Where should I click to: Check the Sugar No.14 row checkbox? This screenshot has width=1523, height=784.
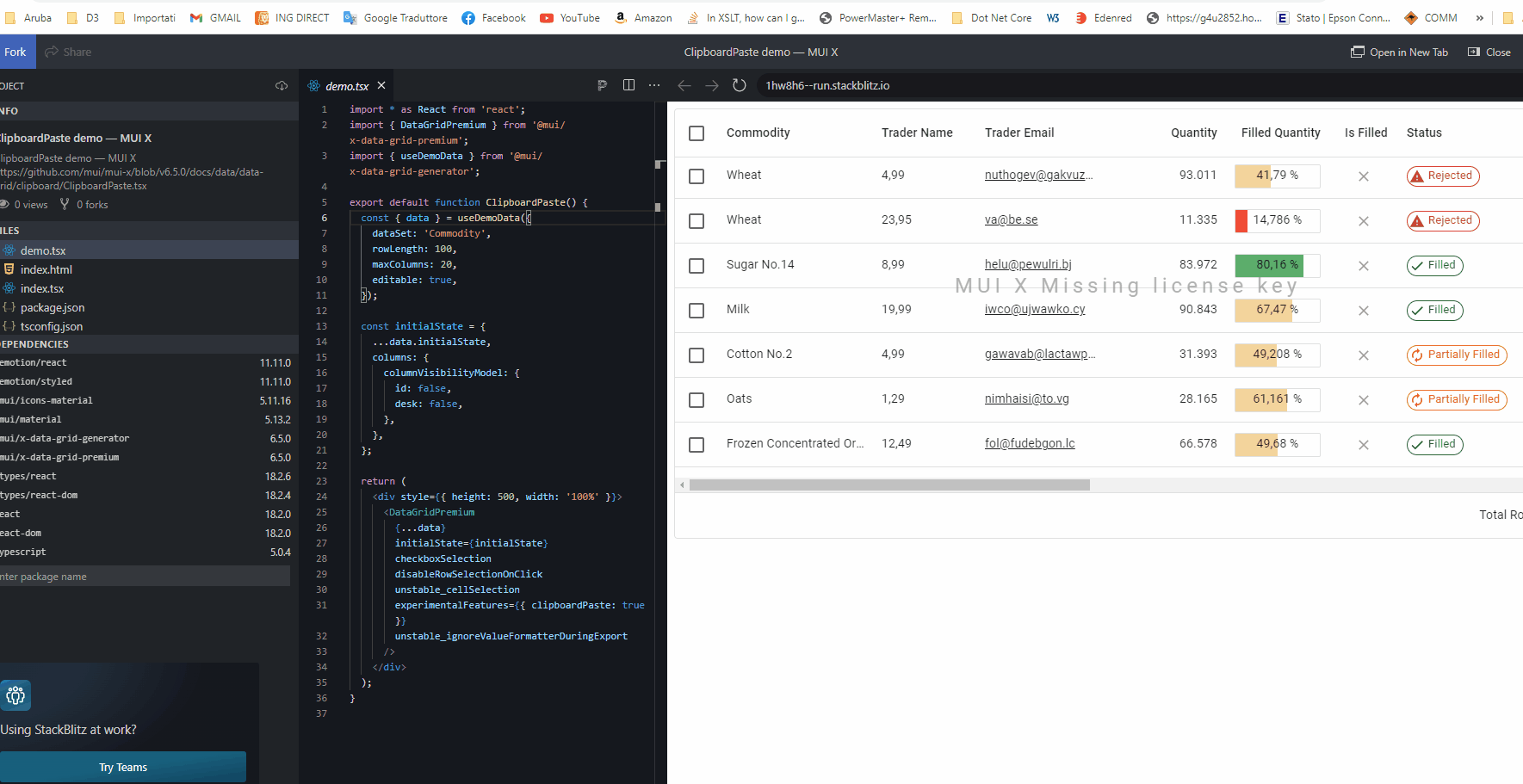(696, 265)
